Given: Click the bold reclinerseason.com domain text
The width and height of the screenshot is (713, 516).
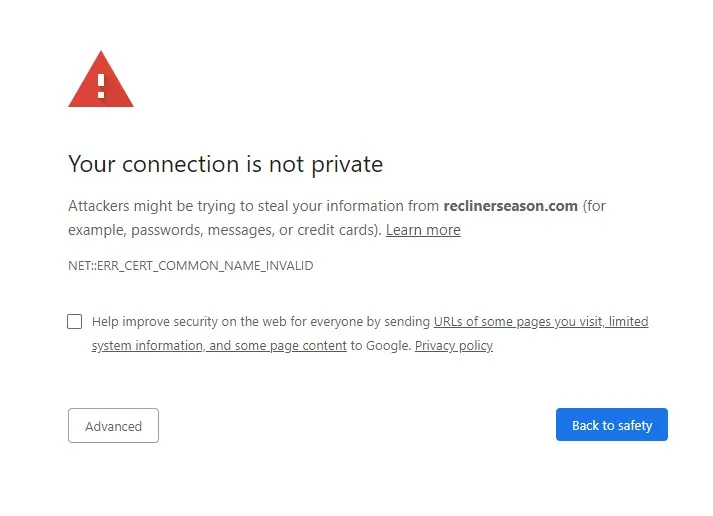Looking at the screenshot, I should click(x=510, y=206).
